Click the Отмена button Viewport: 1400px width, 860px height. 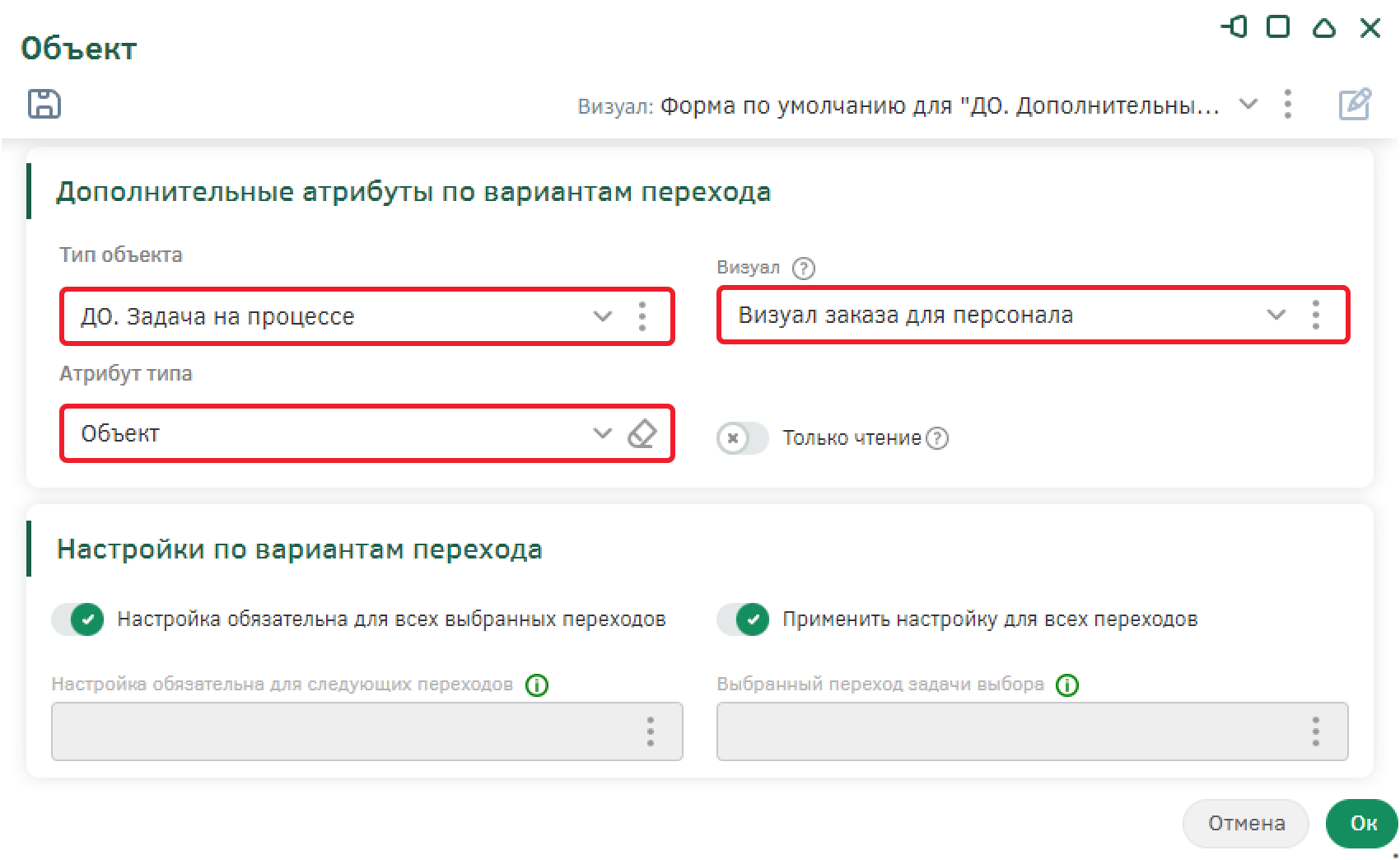pyautogui.click(x=1245, y=824)
